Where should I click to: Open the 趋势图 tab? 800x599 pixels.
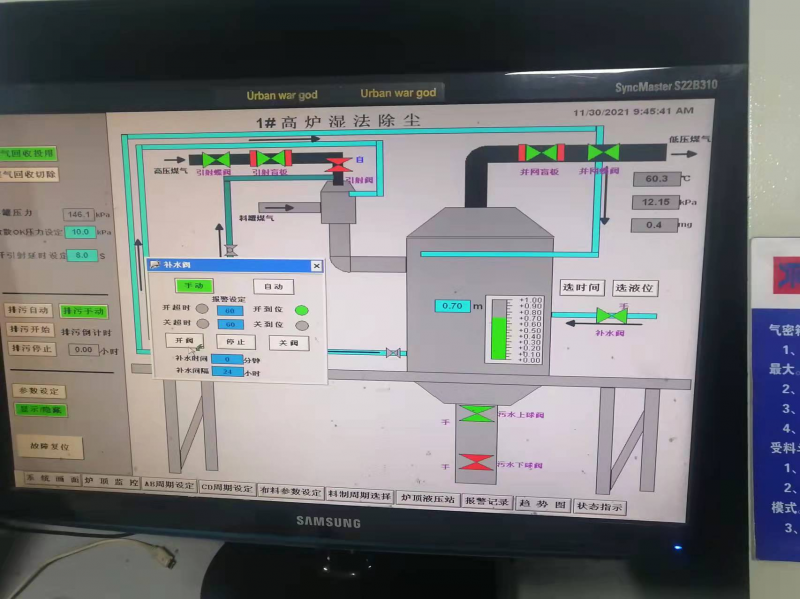coord(543,504)
